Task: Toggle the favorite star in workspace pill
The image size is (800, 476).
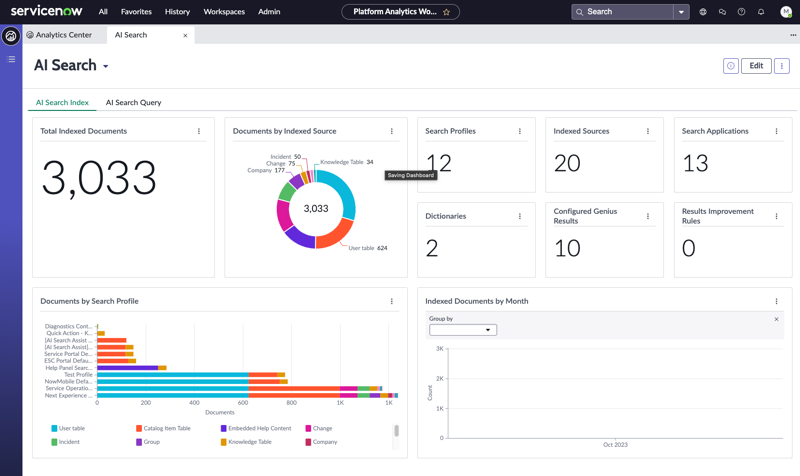Action: tap(446, 12)
